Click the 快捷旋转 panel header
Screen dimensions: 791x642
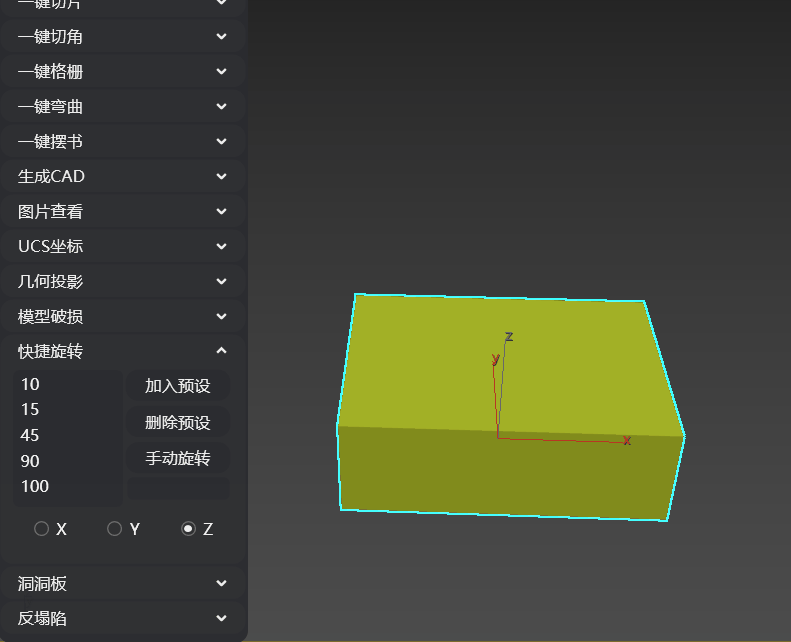coord(123,351)
